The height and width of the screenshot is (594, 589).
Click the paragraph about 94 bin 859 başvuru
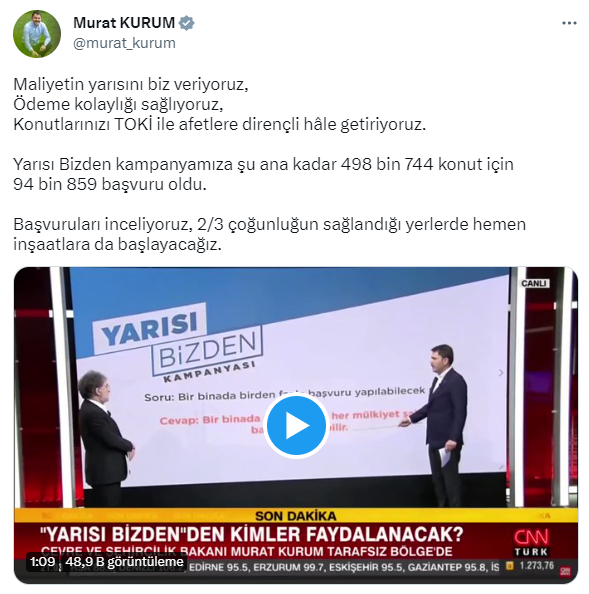click(x=263, y=174)
